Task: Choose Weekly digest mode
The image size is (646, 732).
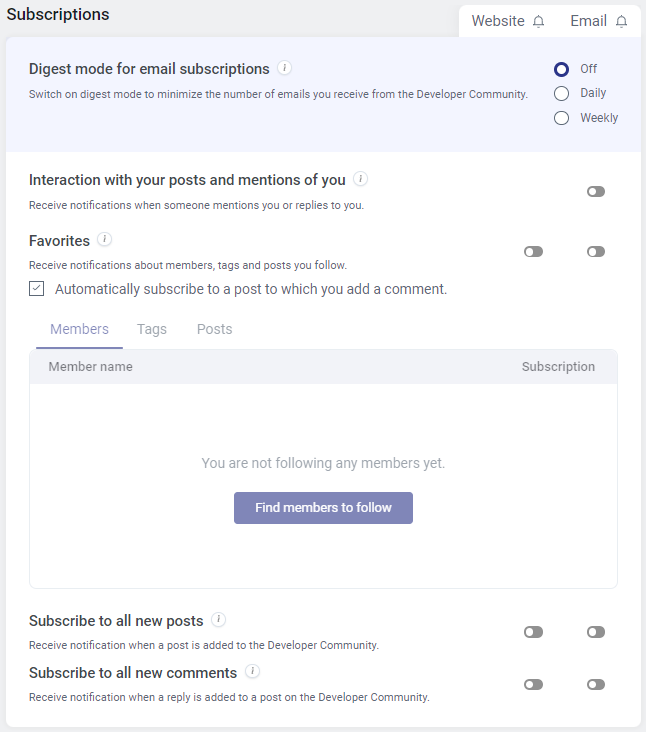Action: [x=562, y=118]
